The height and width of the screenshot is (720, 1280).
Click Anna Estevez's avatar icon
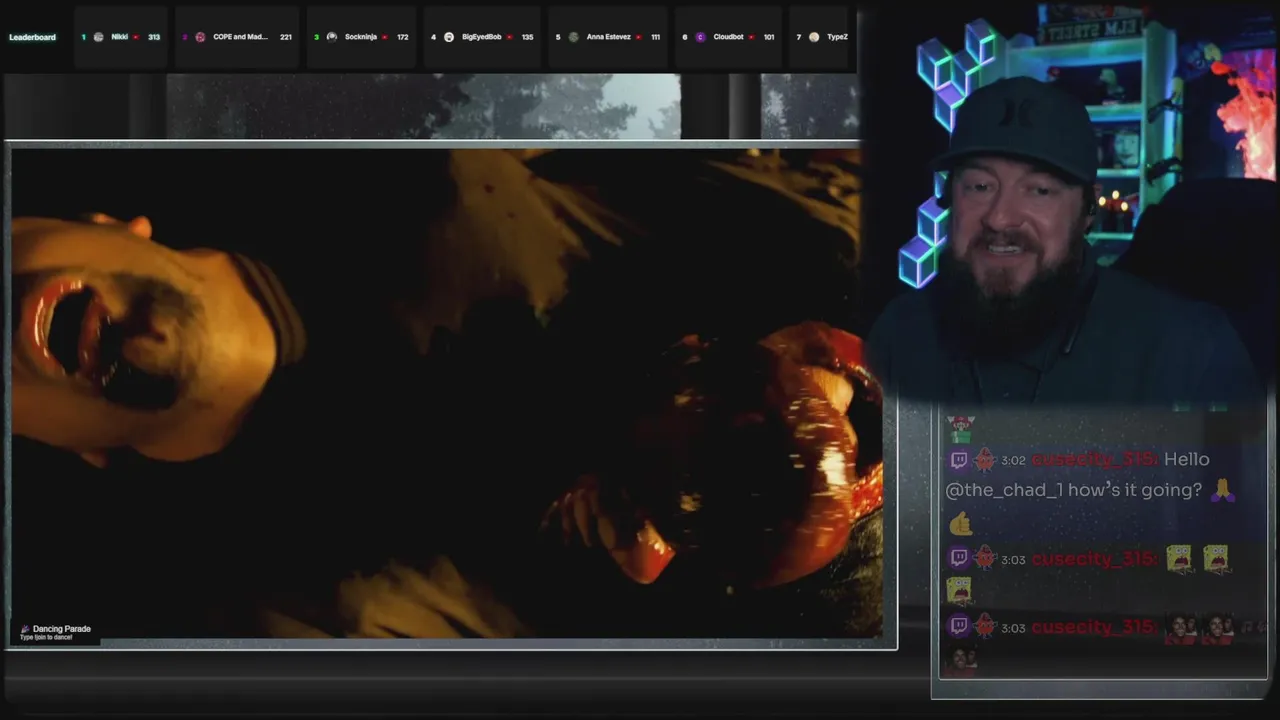click(x=574, y=37)
